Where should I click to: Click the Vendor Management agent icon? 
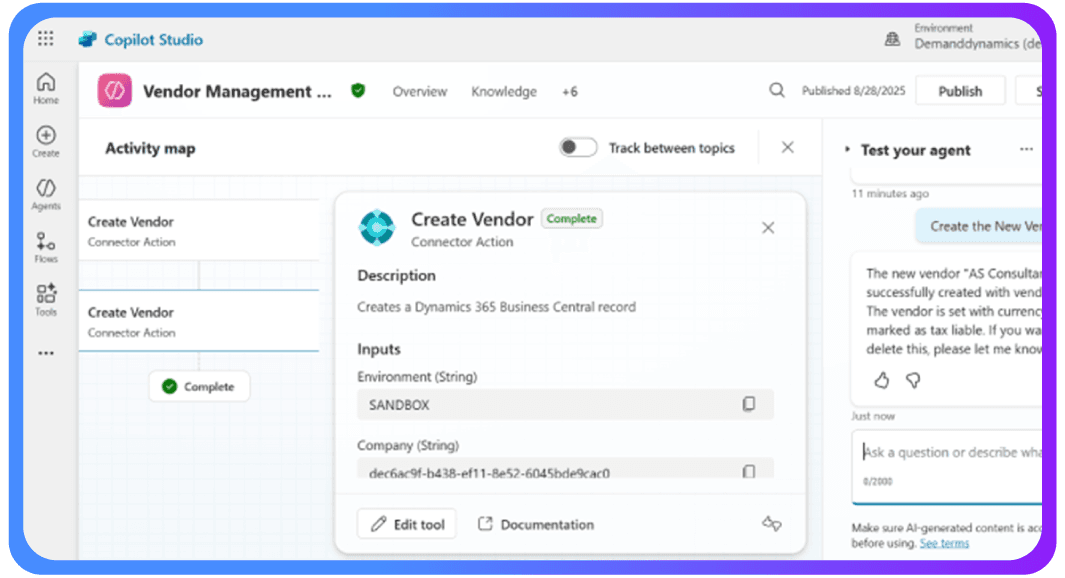pos(114,91)
